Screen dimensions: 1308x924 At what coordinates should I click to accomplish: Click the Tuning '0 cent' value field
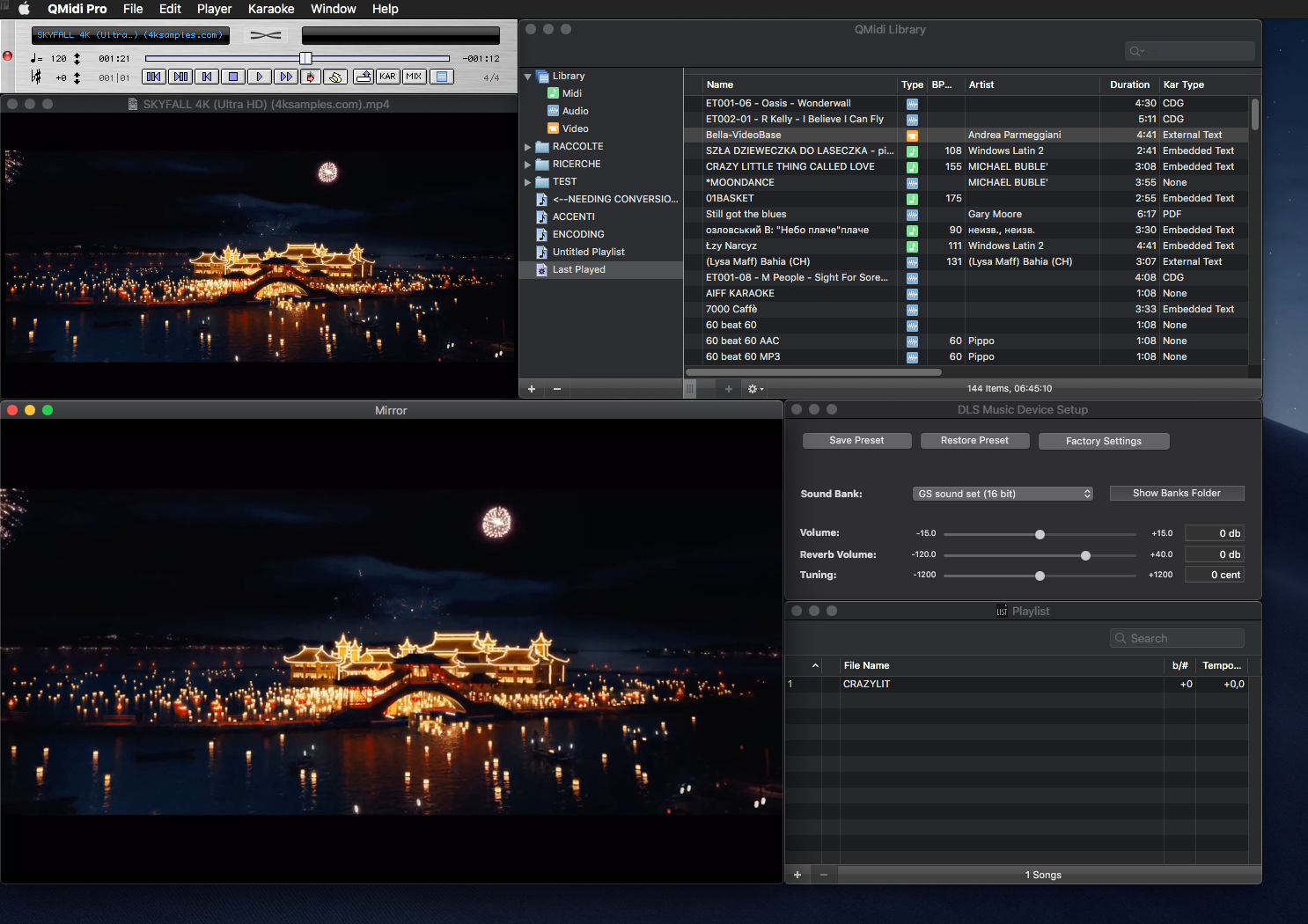point(1215,575)
